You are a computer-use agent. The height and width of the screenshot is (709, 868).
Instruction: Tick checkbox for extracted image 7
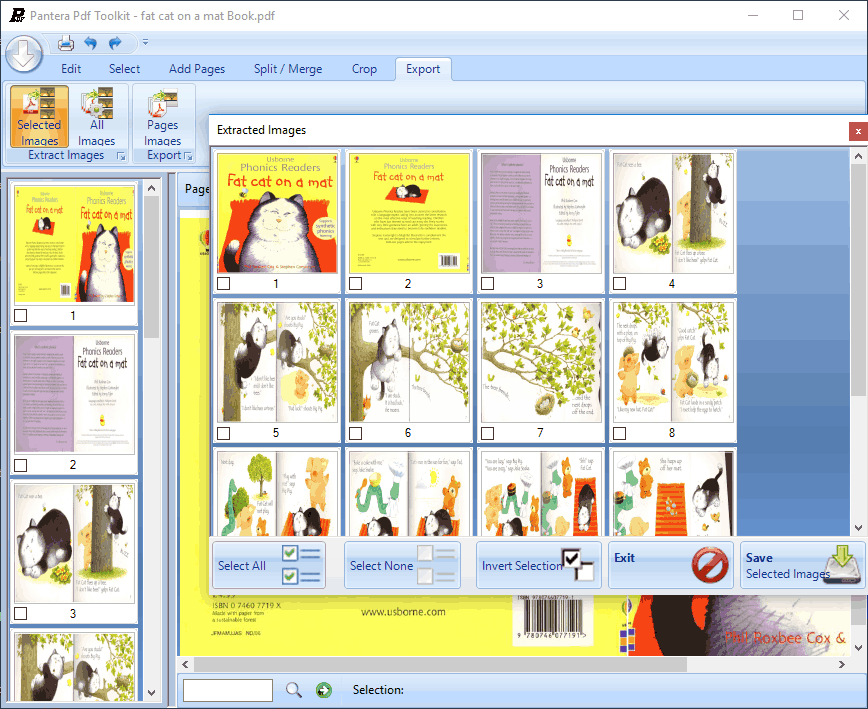(x=487, y=433)
